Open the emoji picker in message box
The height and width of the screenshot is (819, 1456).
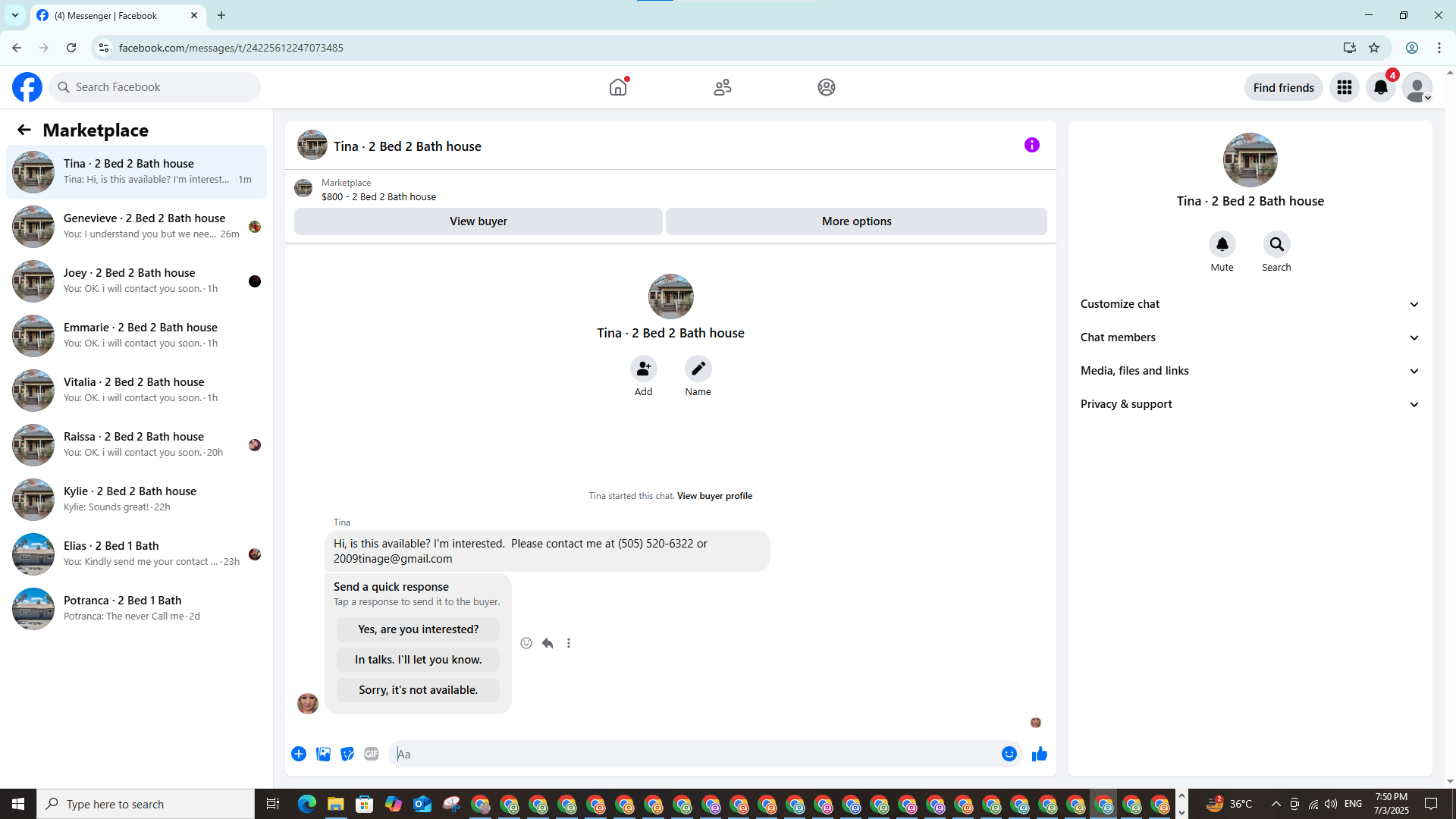(1009, 754)
